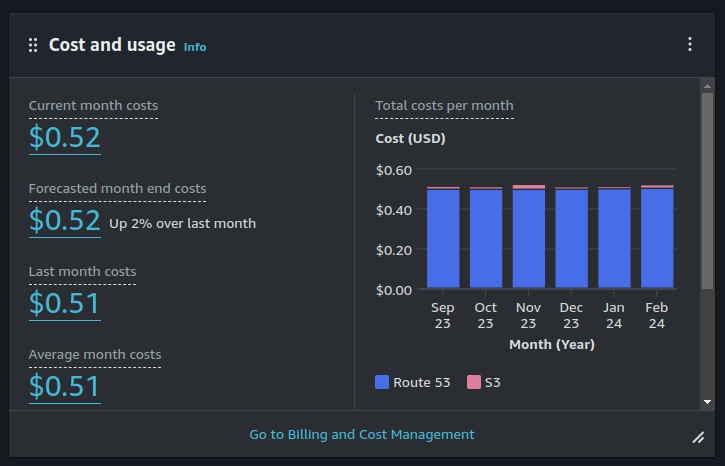This screenshot has height=466, width=725.
Task: Open the forecasted month end costs amount
Action: (65, 221)
